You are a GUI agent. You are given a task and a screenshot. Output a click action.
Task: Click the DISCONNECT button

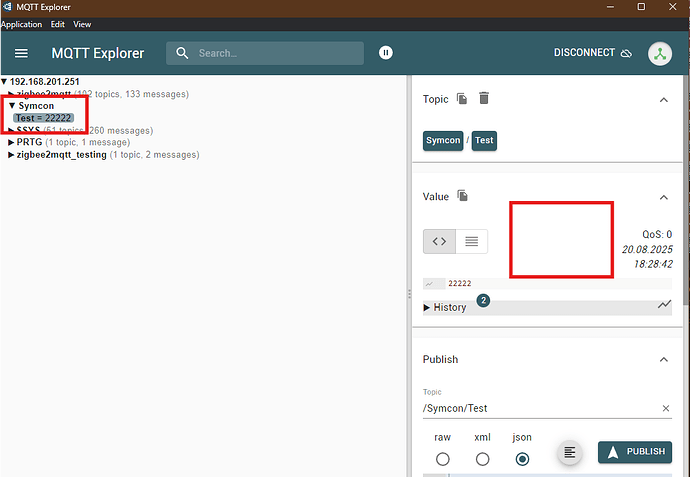pos(592,53)
